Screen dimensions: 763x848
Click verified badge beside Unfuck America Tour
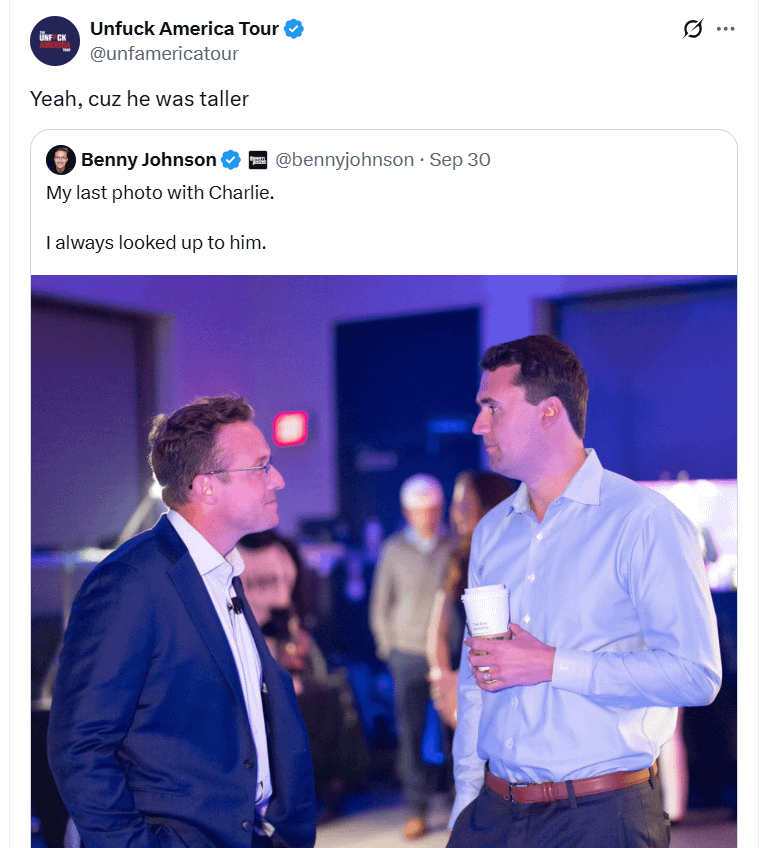click(x=294, y=29)
